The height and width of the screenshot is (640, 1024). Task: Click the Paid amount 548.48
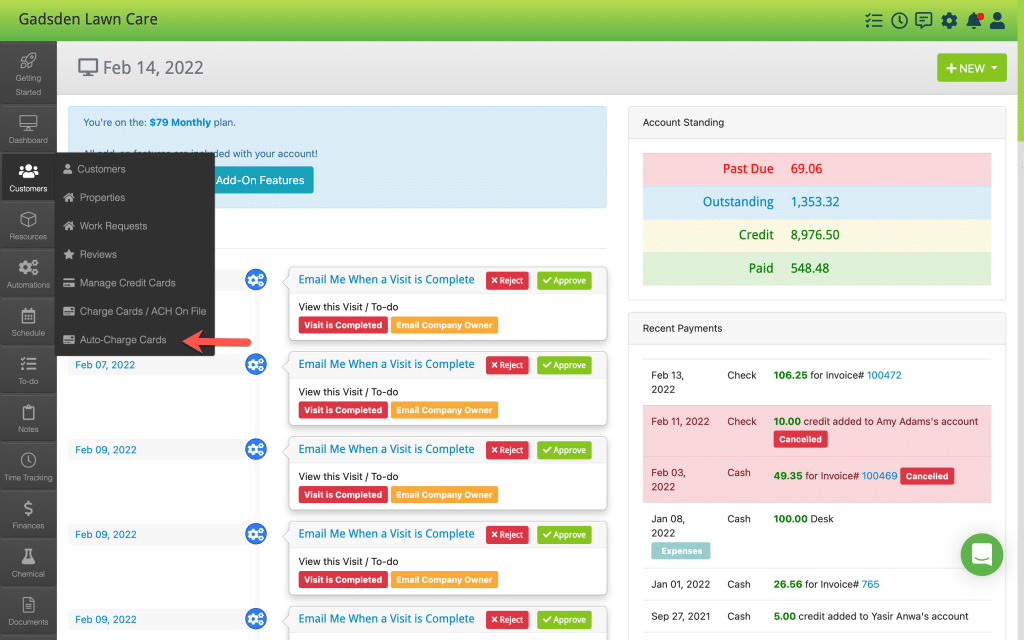click(809, 268)
